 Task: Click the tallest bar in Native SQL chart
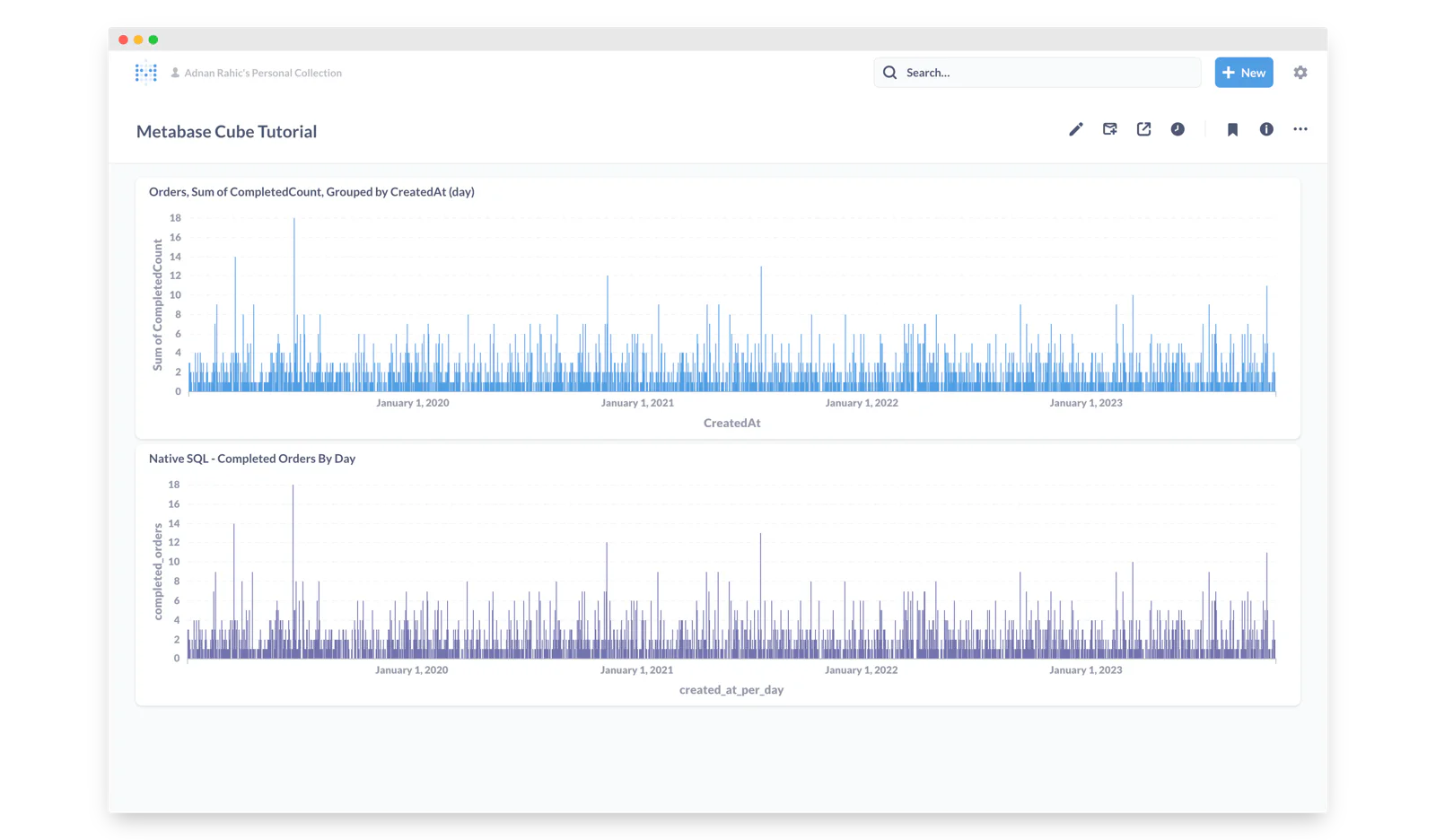coord(293,572)
